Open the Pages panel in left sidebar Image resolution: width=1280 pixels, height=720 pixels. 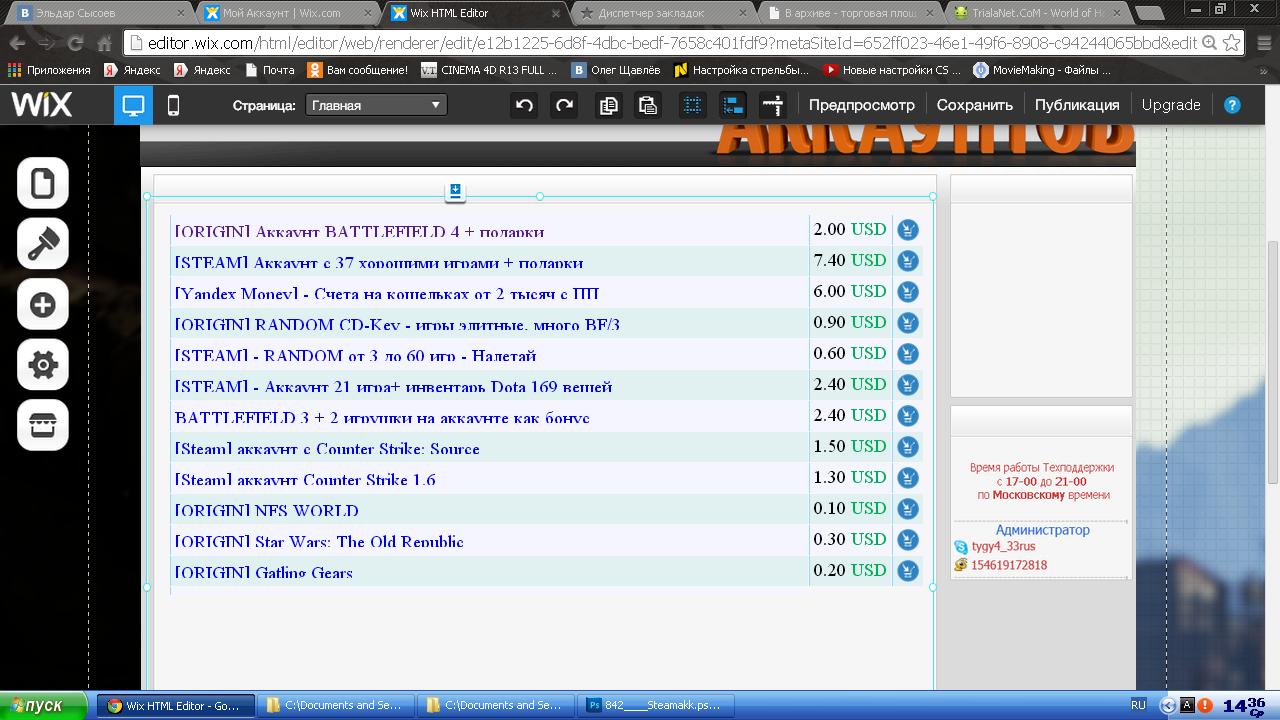pyautogui.click(x=43, y=184)
